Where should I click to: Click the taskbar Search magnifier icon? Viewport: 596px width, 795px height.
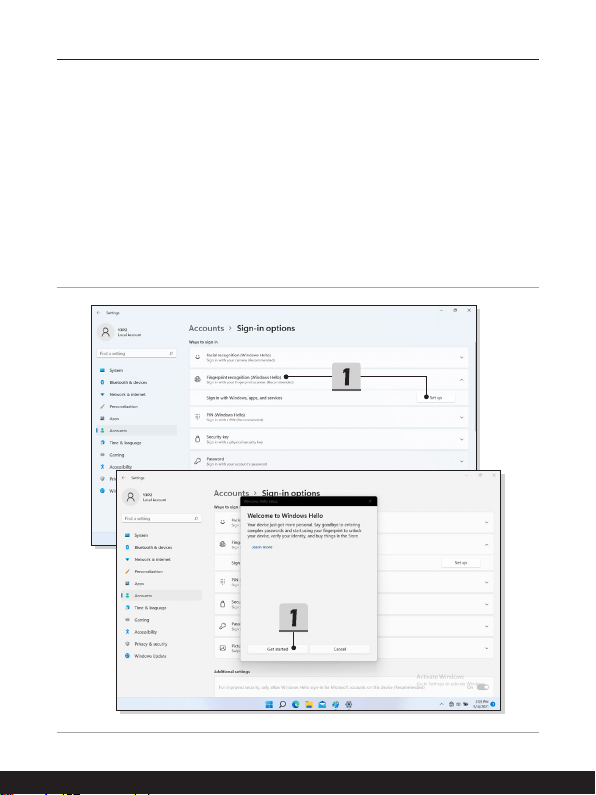click(282, 704)
